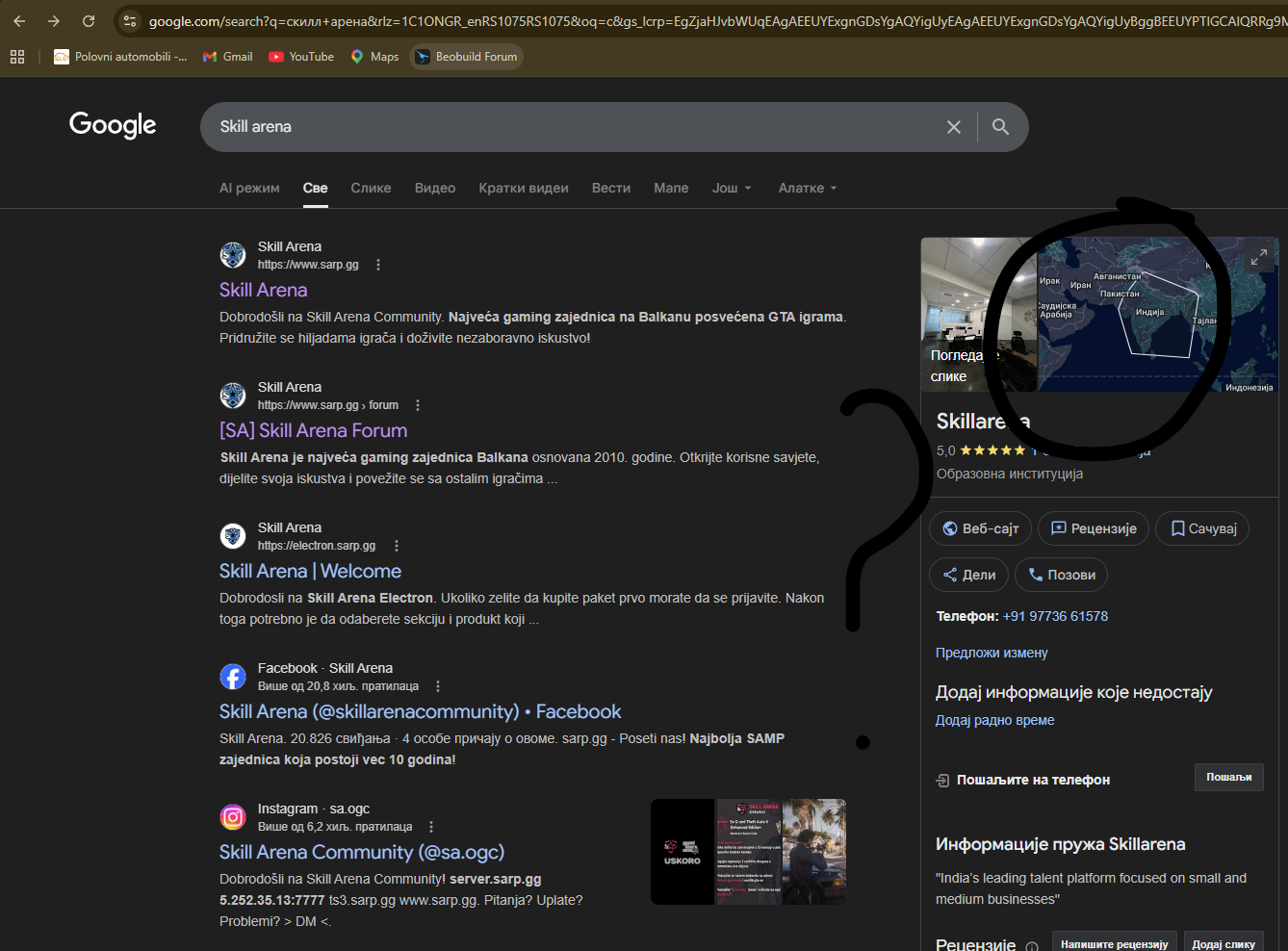Expand the Алатке tools dropdown

point(807,188)
